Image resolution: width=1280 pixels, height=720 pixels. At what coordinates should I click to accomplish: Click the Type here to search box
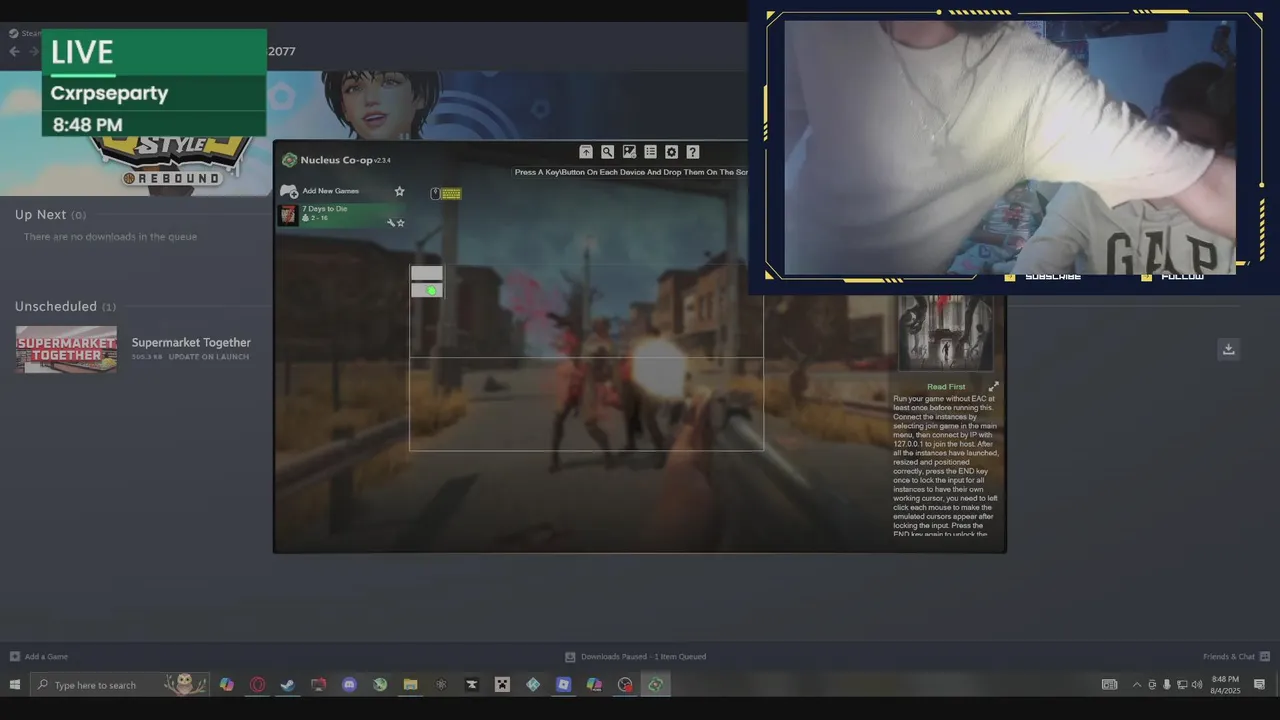[x=119, y=685]
